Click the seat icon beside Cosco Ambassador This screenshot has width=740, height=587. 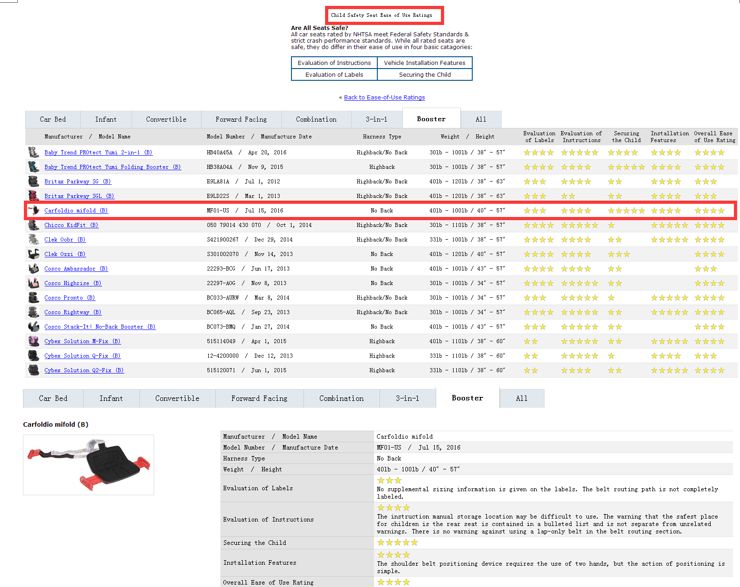(33, 268)
